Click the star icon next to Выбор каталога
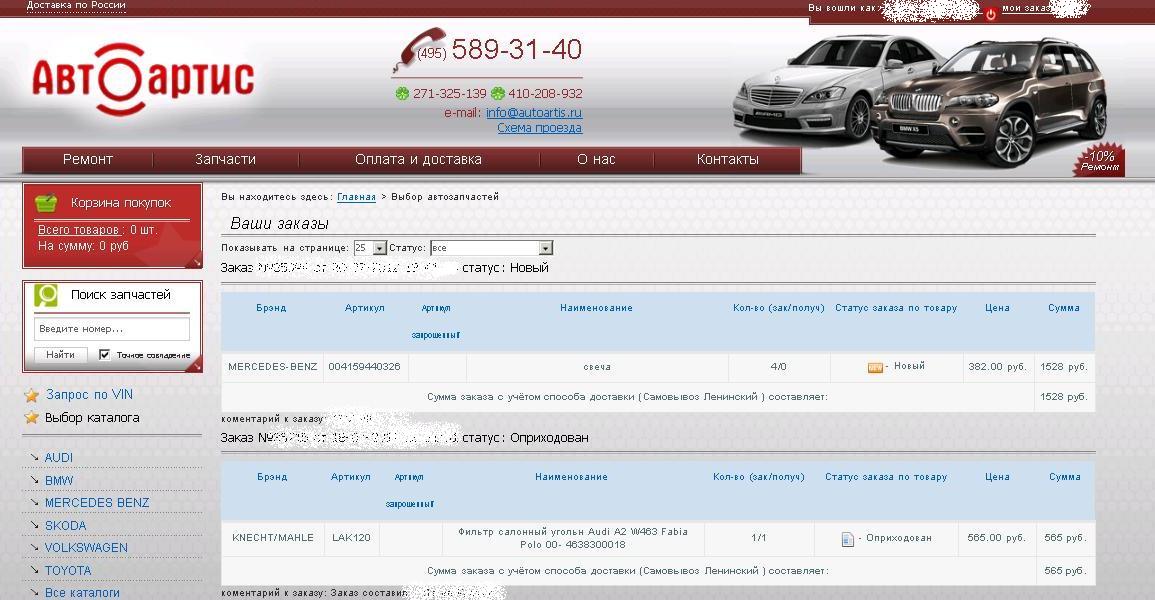Image resolution: width=1155 pixels, height=600 pixels. [31, 417]
